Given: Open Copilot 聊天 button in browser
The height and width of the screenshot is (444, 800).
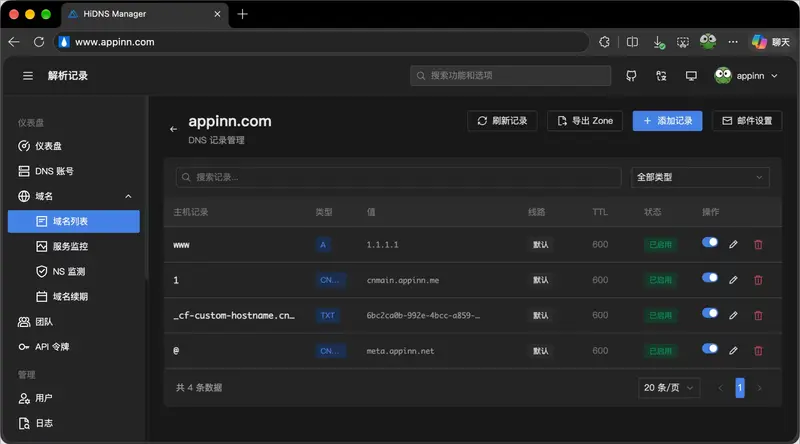Looking at the screenshot, I should click(x=770, y=42).
